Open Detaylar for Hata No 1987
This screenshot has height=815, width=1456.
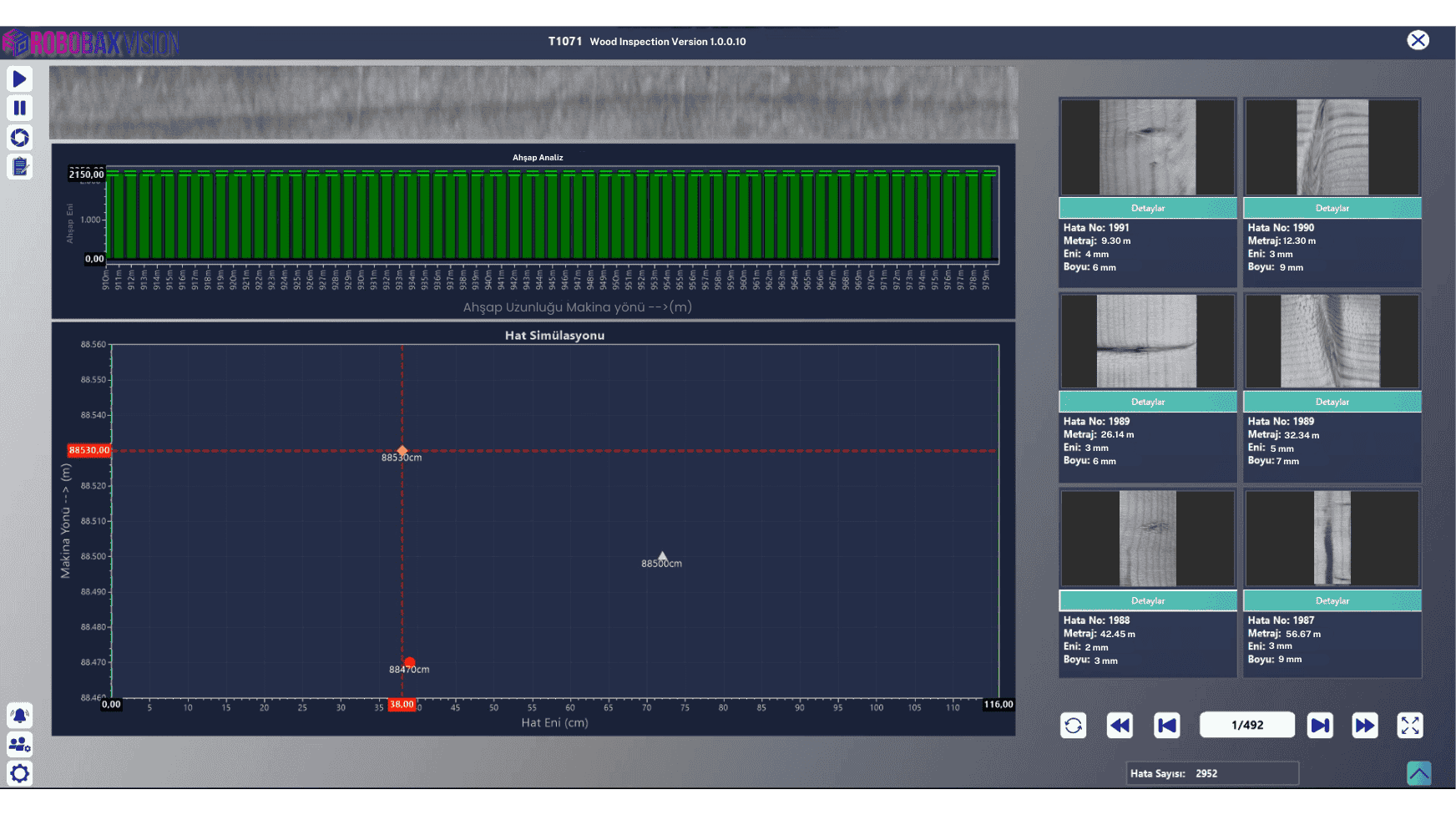[x=1332, y=600]
